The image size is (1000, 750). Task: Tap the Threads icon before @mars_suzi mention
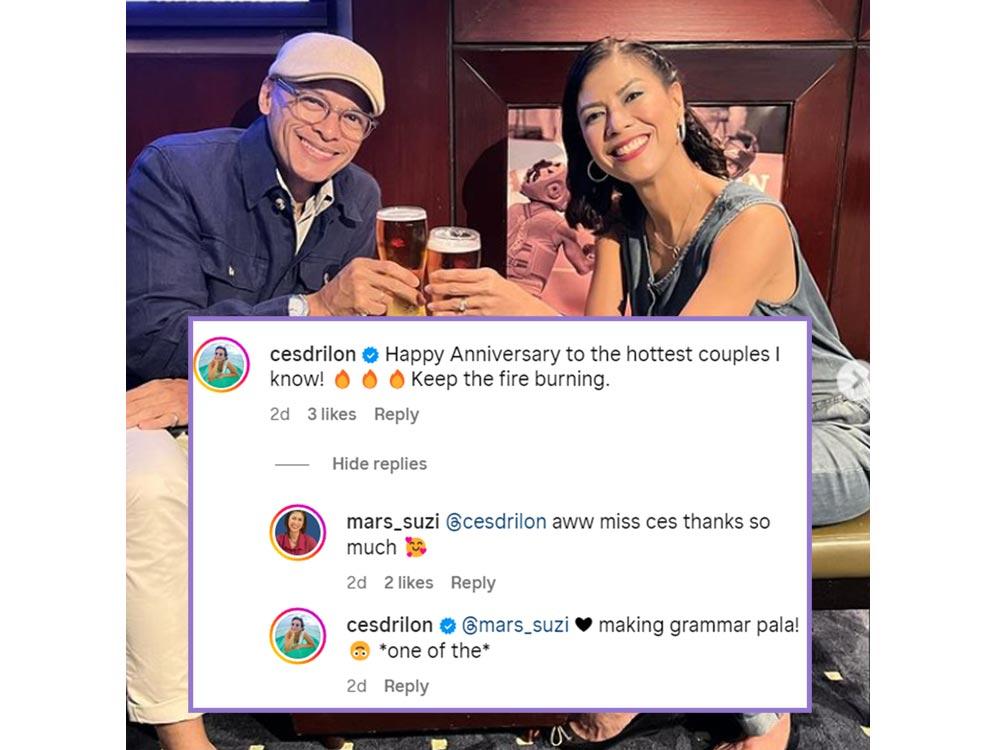(469, 626)
